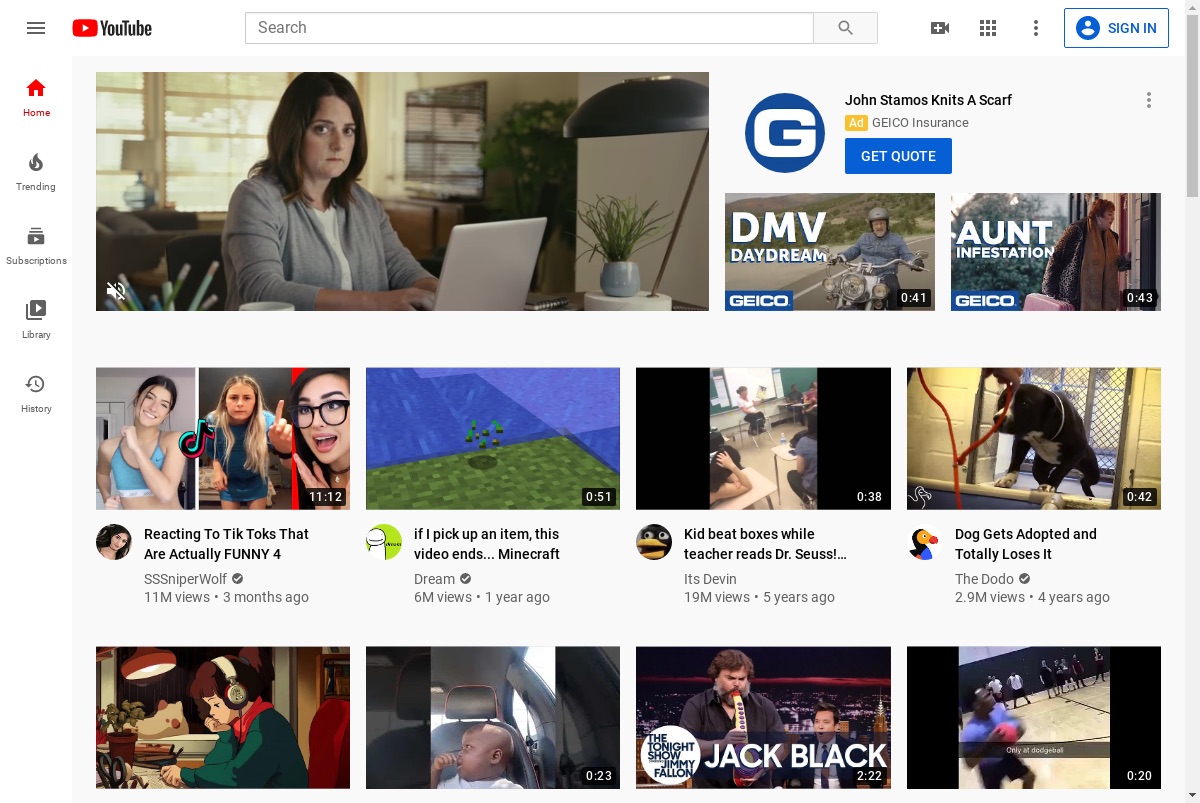Click The Dodo channel name
This screenshot has width=1200, height=803.
(984, 579)
